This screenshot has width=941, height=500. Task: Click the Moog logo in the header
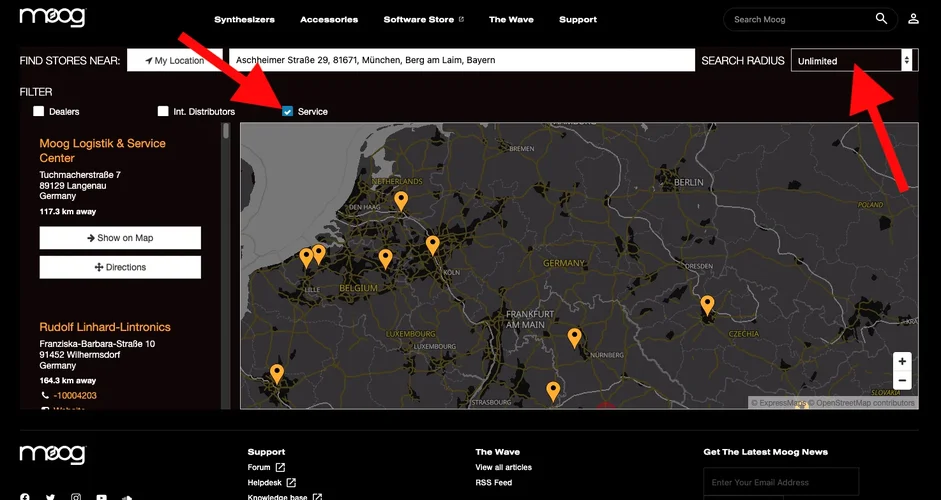52,18
